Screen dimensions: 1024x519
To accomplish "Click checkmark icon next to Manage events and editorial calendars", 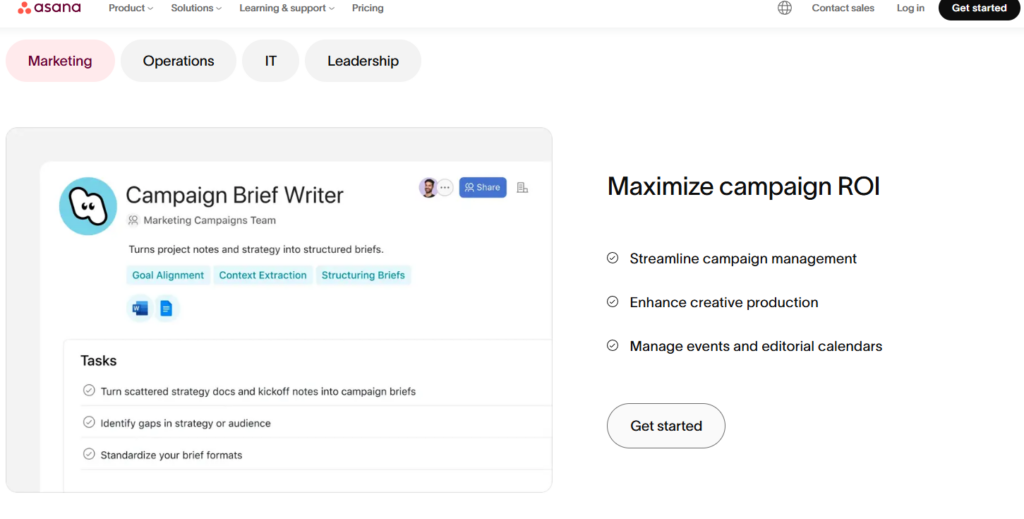I will 613,346.
